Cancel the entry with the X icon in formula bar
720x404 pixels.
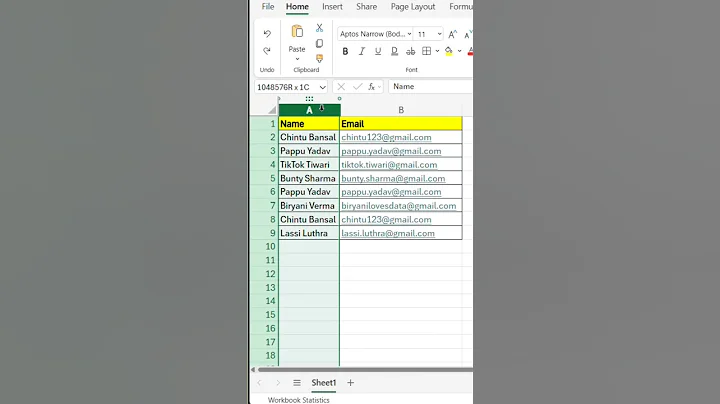pos(341,86)
